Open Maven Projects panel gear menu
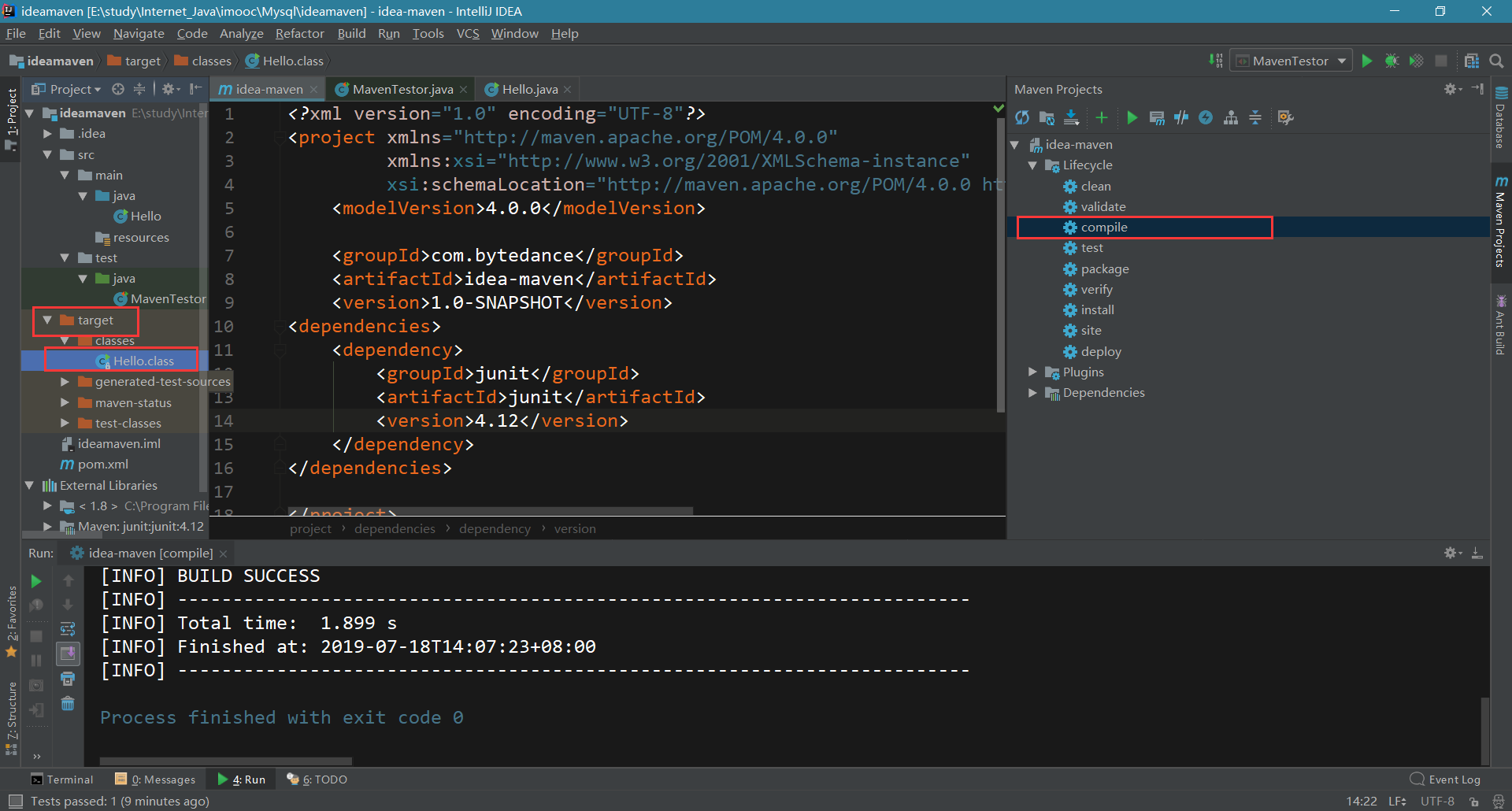Image resolution: width=1512 pixels, height=811 pixels. 1452,89
